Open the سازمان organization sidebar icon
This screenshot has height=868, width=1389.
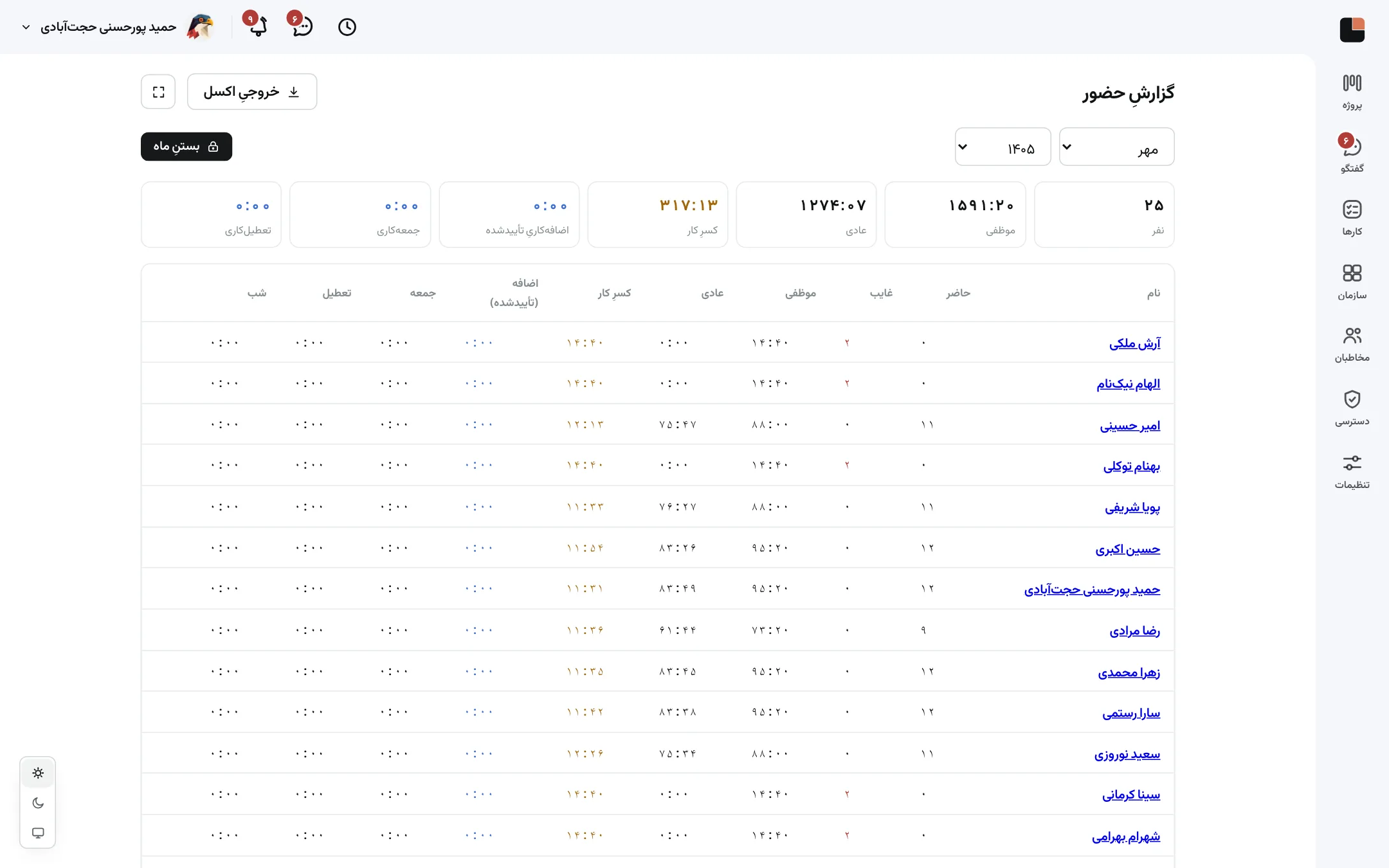point(1352,282)
